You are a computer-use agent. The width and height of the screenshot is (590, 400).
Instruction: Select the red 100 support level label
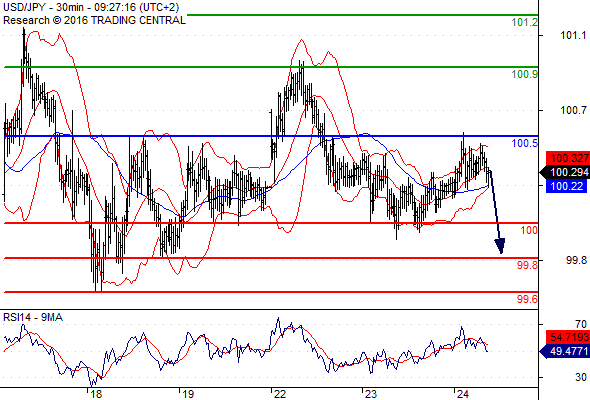click(529, 230)
